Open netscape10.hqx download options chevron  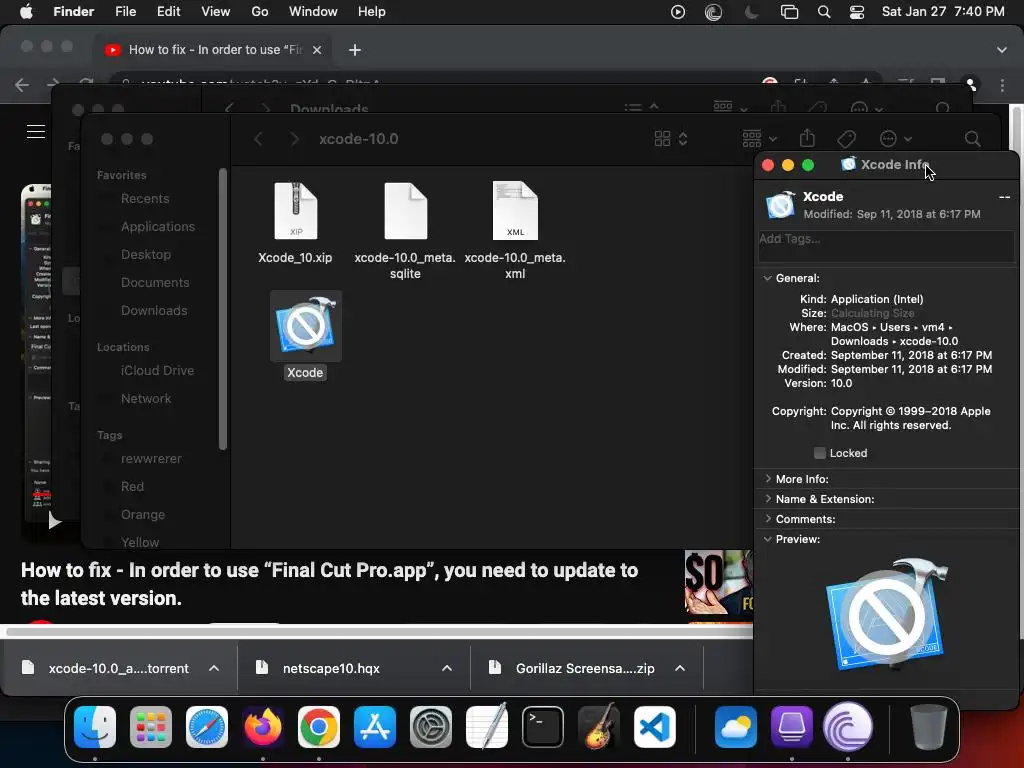pyautogui.click(x=447, y=668)
